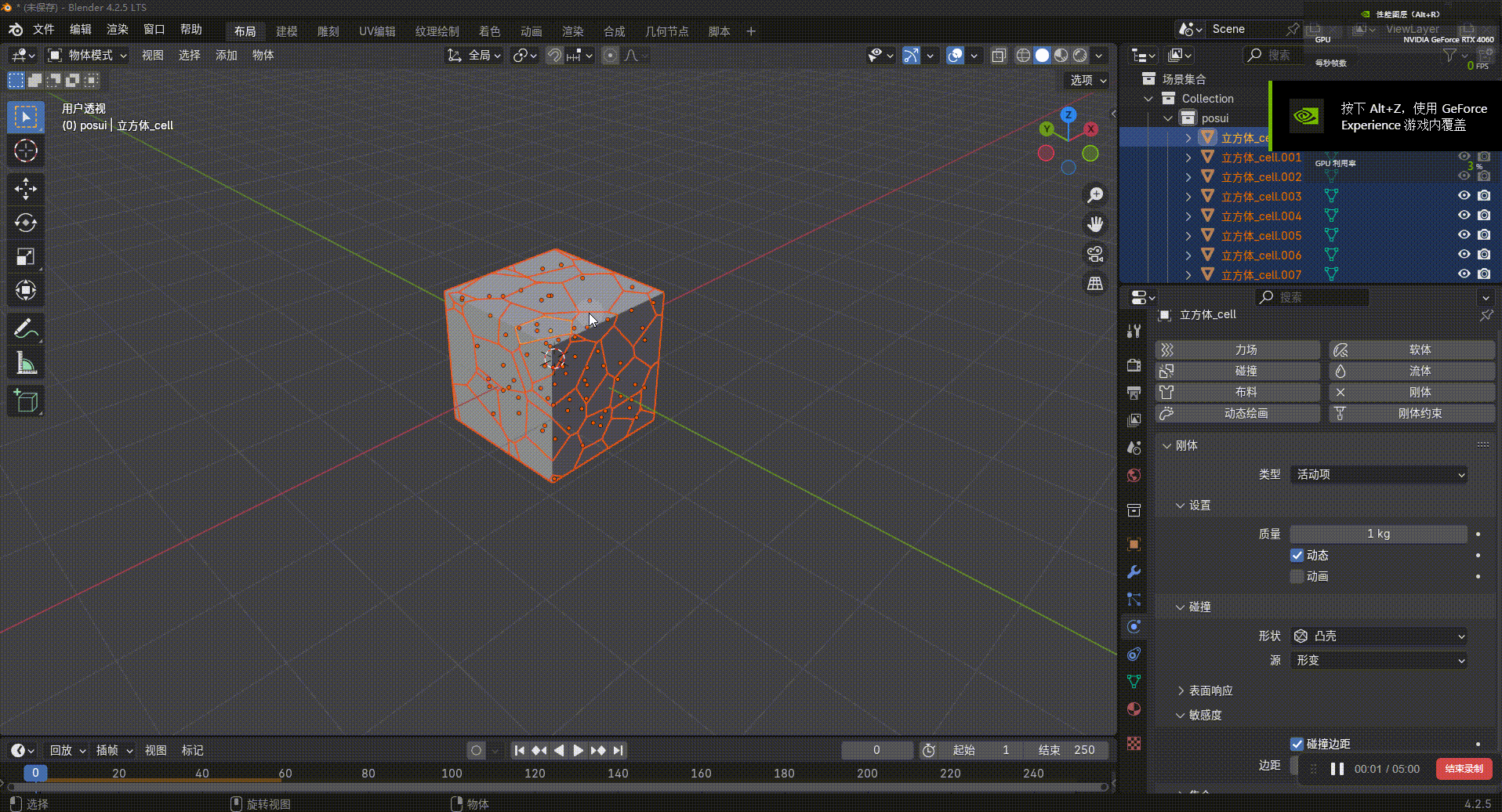The image size is (1502, 812).
Task: Select the Scale tool in the toolbar
Action: [25, 257]
